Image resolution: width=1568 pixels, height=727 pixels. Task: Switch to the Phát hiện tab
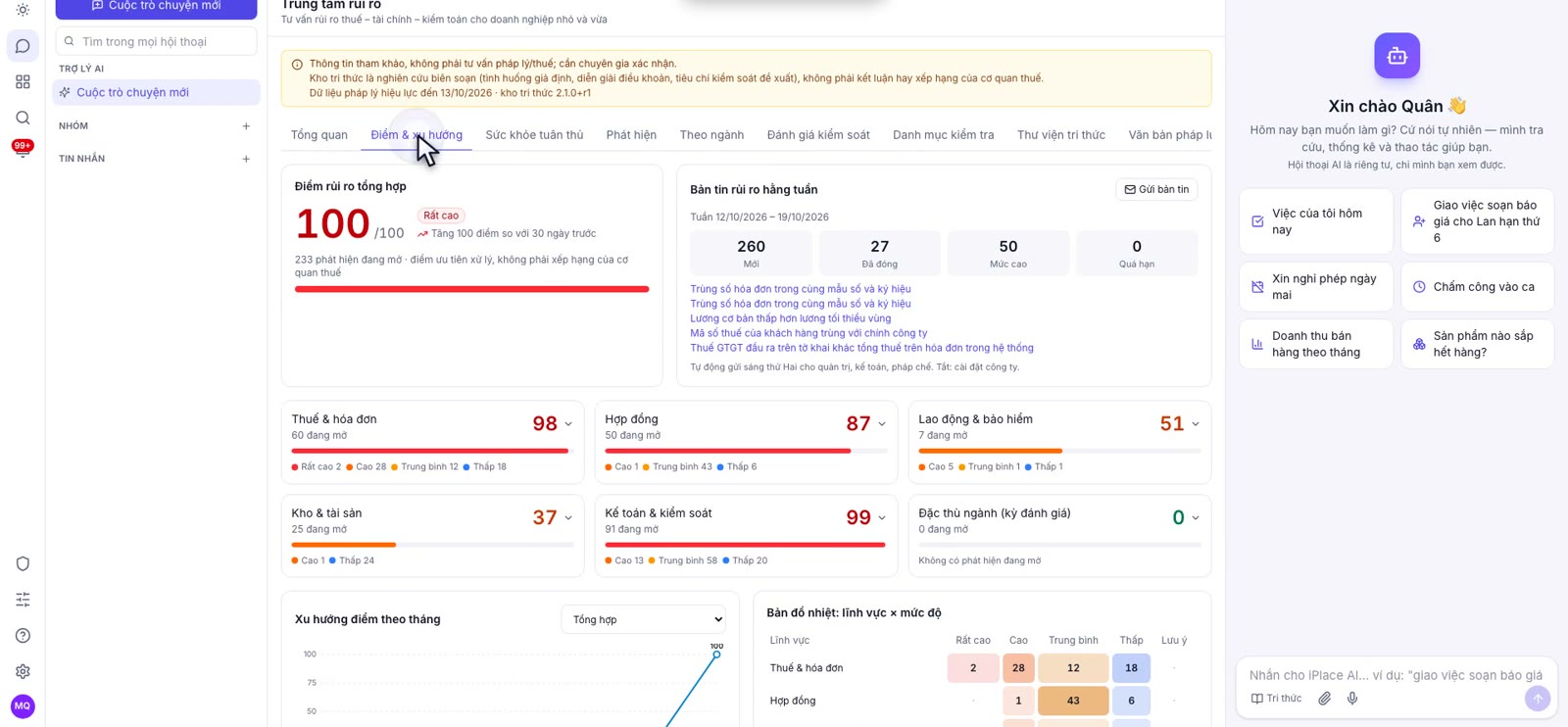(631, 135)
